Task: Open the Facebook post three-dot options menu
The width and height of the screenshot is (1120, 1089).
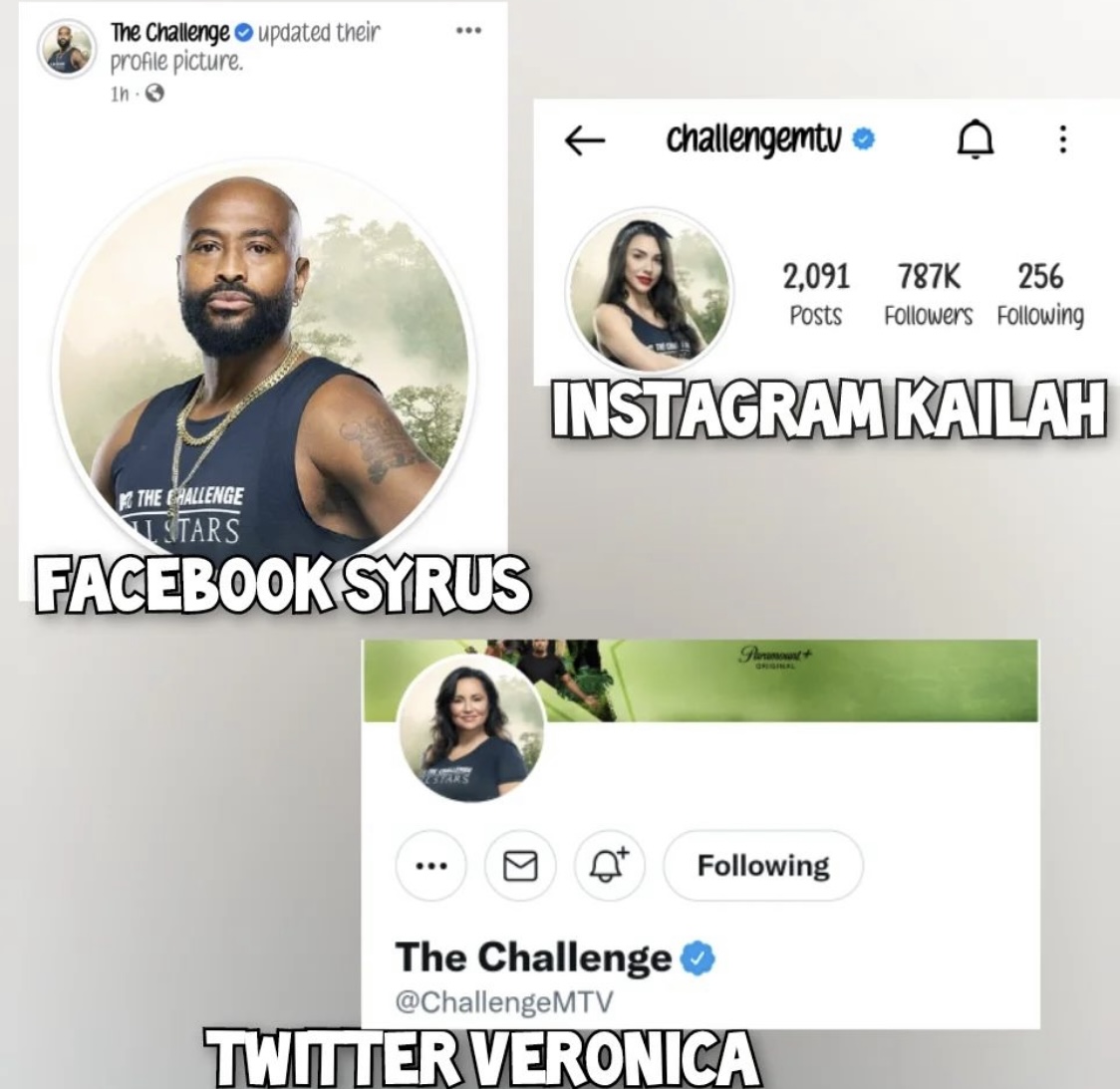Action: pyautogui.click(x=468, y=31)
